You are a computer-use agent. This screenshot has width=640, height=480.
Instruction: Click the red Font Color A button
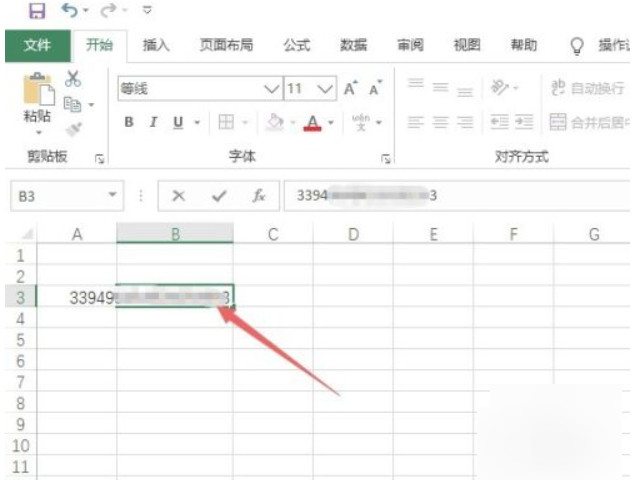tap(312, 122)
